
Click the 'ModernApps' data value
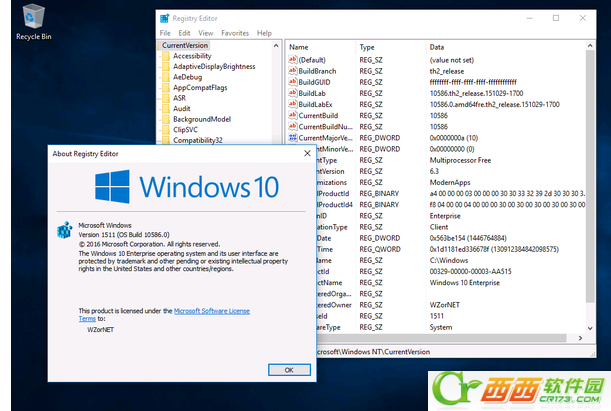(450, 182)
